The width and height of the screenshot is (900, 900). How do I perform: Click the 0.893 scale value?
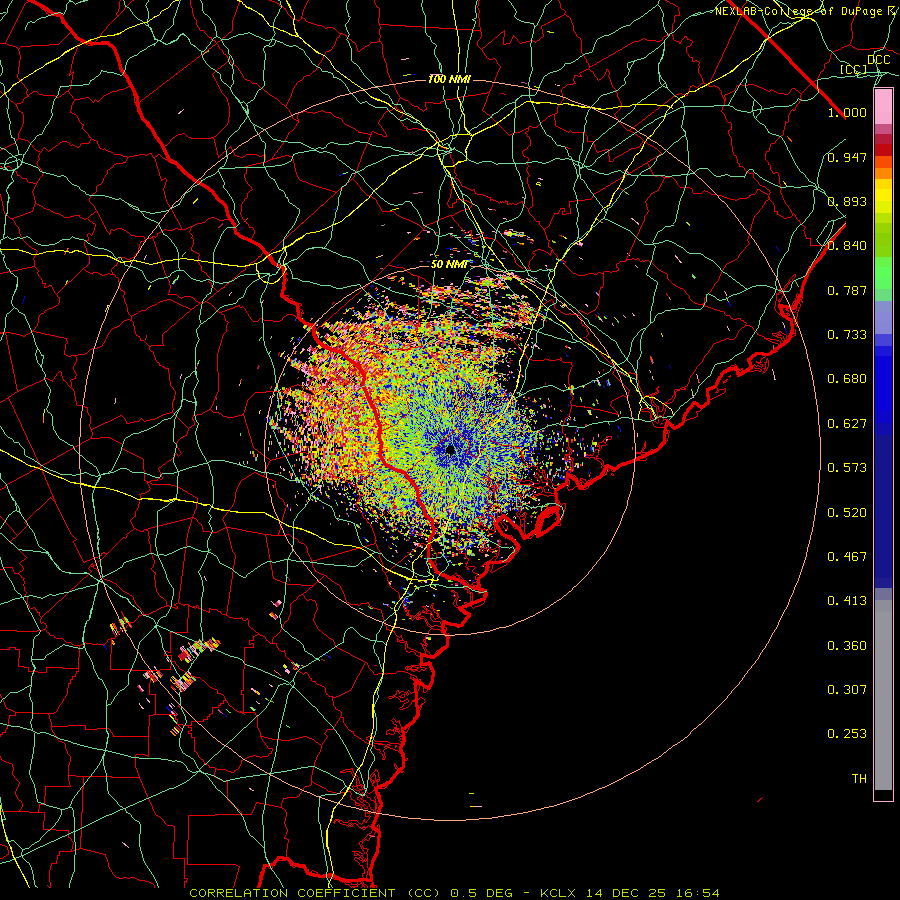pos(847,201)
